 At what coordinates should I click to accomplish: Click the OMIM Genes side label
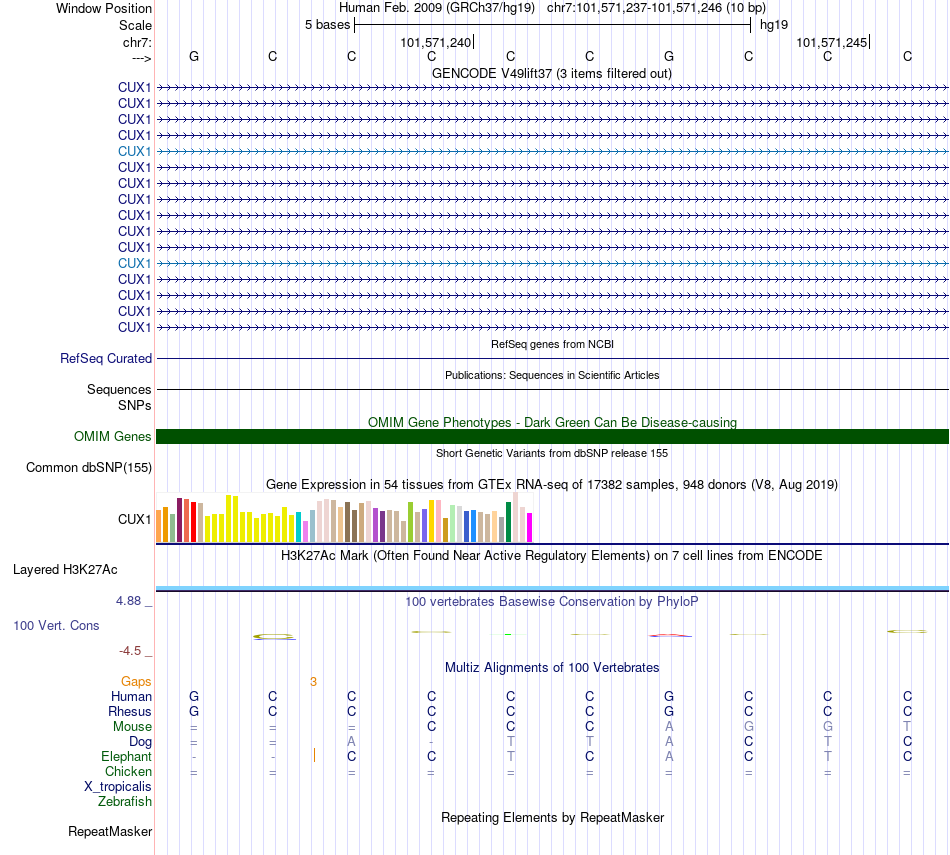[112, 436]
